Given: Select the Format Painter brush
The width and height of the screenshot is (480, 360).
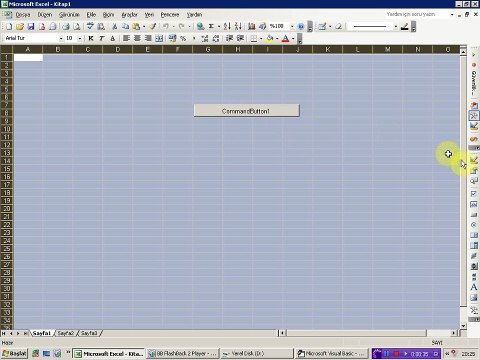Looking at the screenshot, I should coord(153,26).
